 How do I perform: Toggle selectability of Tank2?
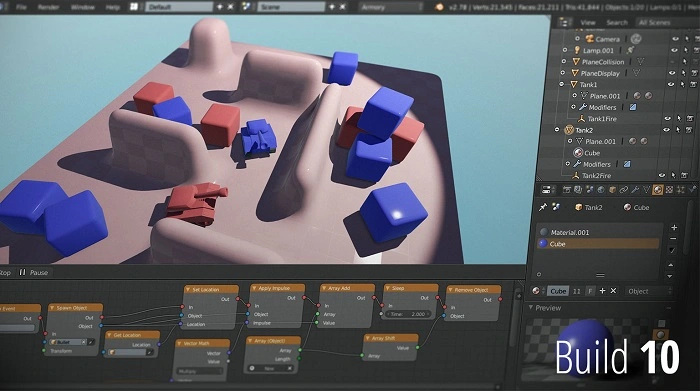tap(678, 130)
